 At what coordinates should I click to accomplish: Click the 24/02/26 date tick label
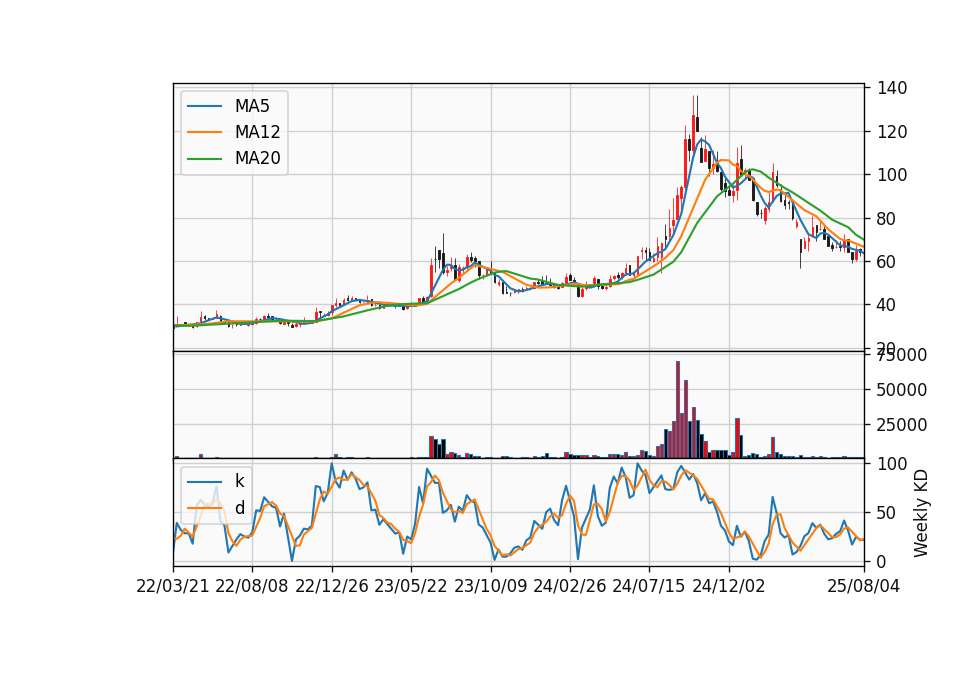(569, 586)
